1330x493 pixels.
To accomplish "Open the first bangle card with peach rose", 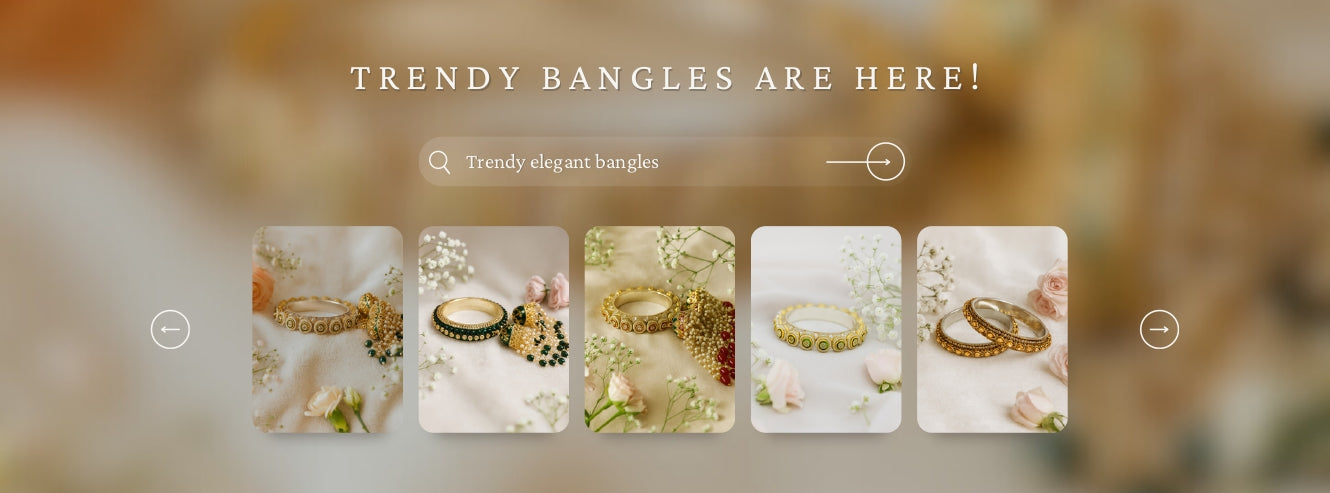I will 327,329.
